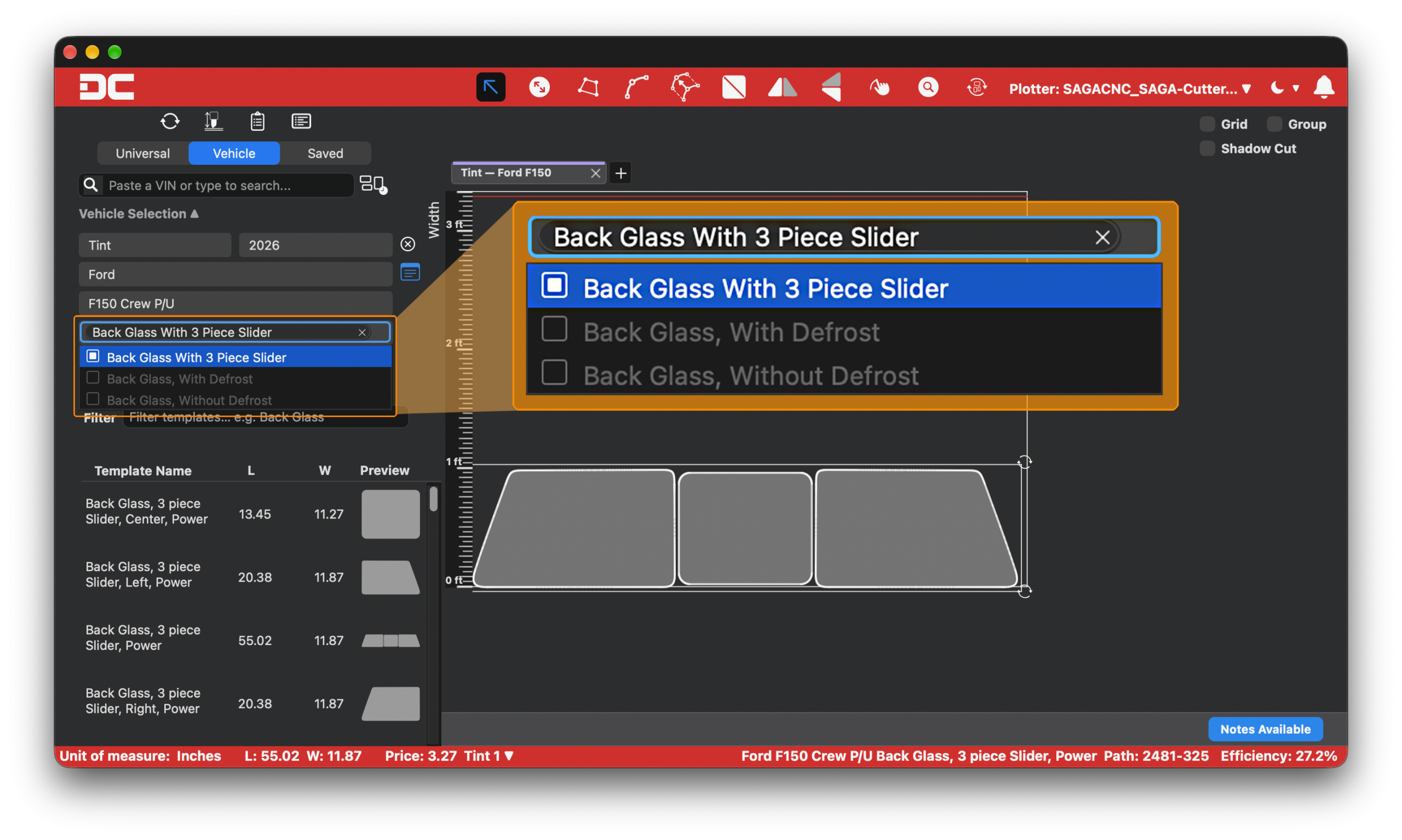Open the Plotter selection dropdown

[x=1129, y=88]
